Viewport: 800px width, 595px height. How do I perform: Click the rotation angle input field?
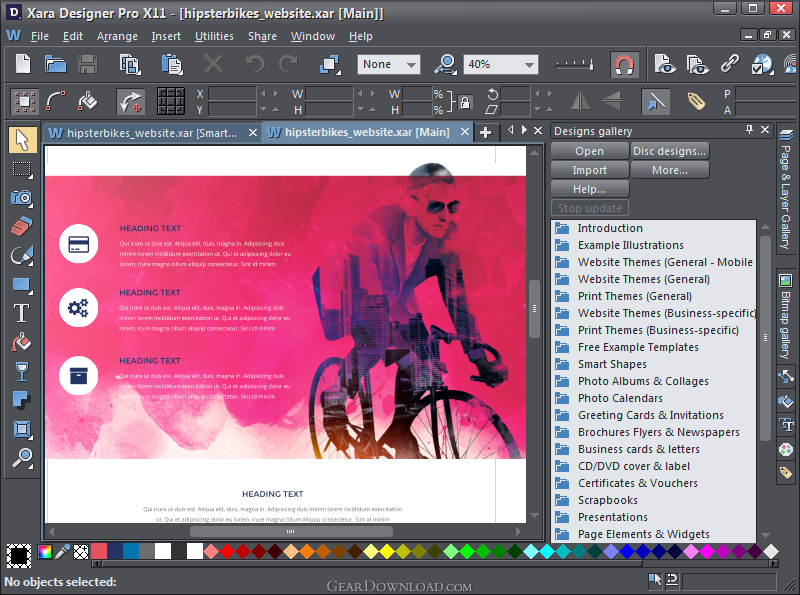[515, 93]
